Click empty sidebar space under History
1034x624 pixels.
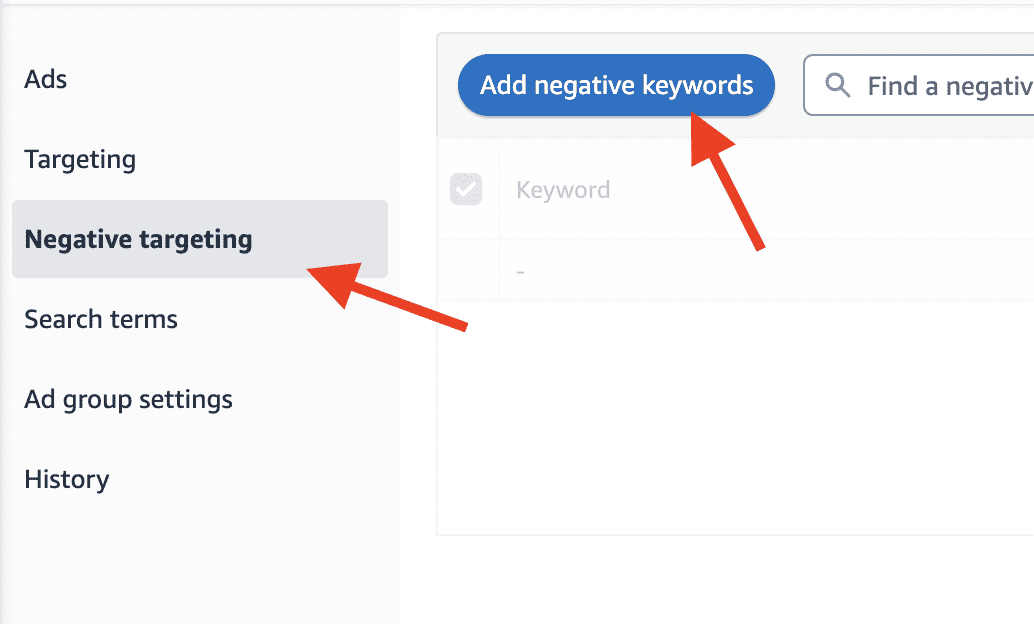pyautogui.click(x=200, y=561)
